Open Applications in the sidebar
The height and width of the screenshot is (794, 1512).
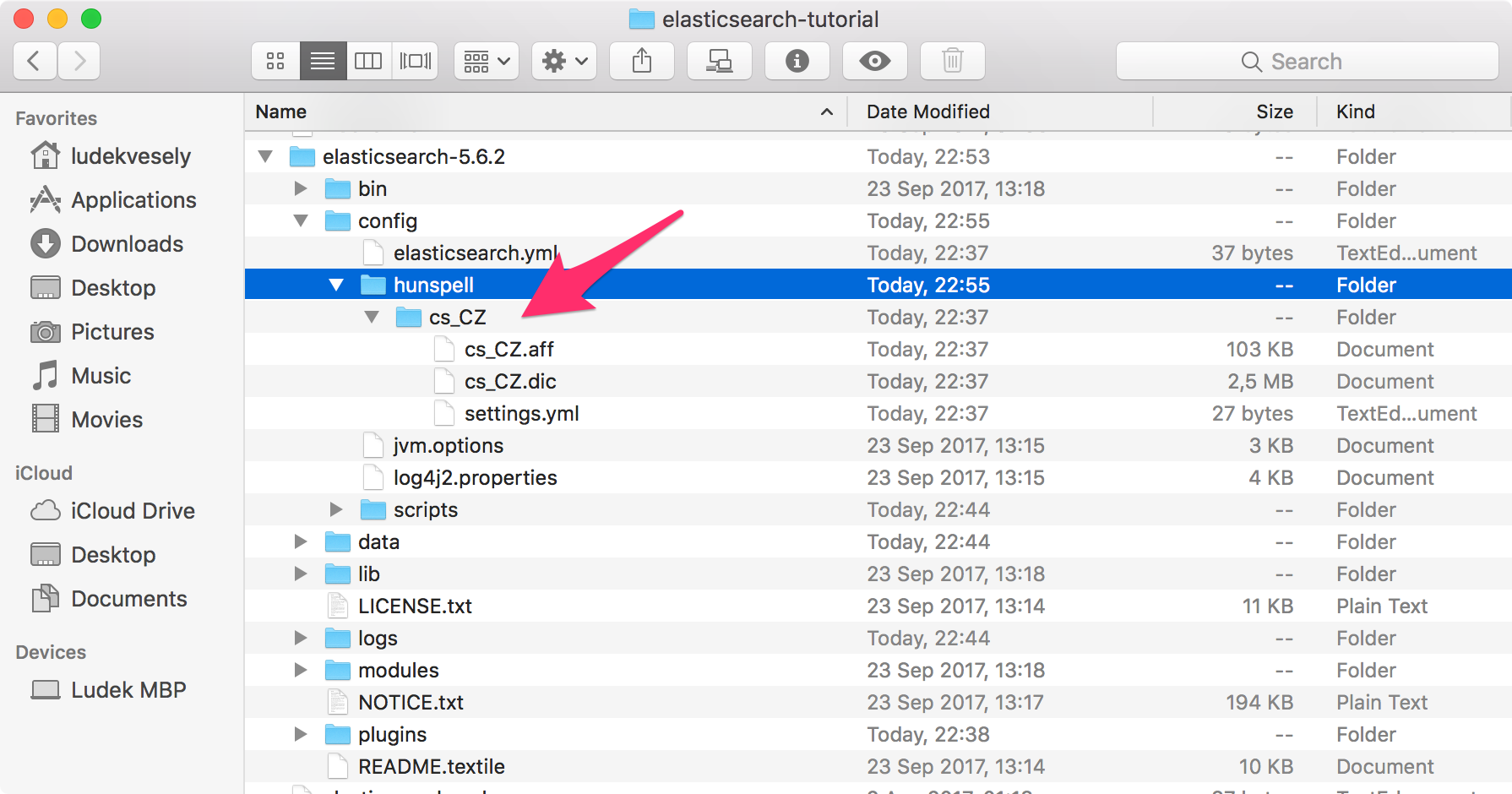(x=113, y=200)
